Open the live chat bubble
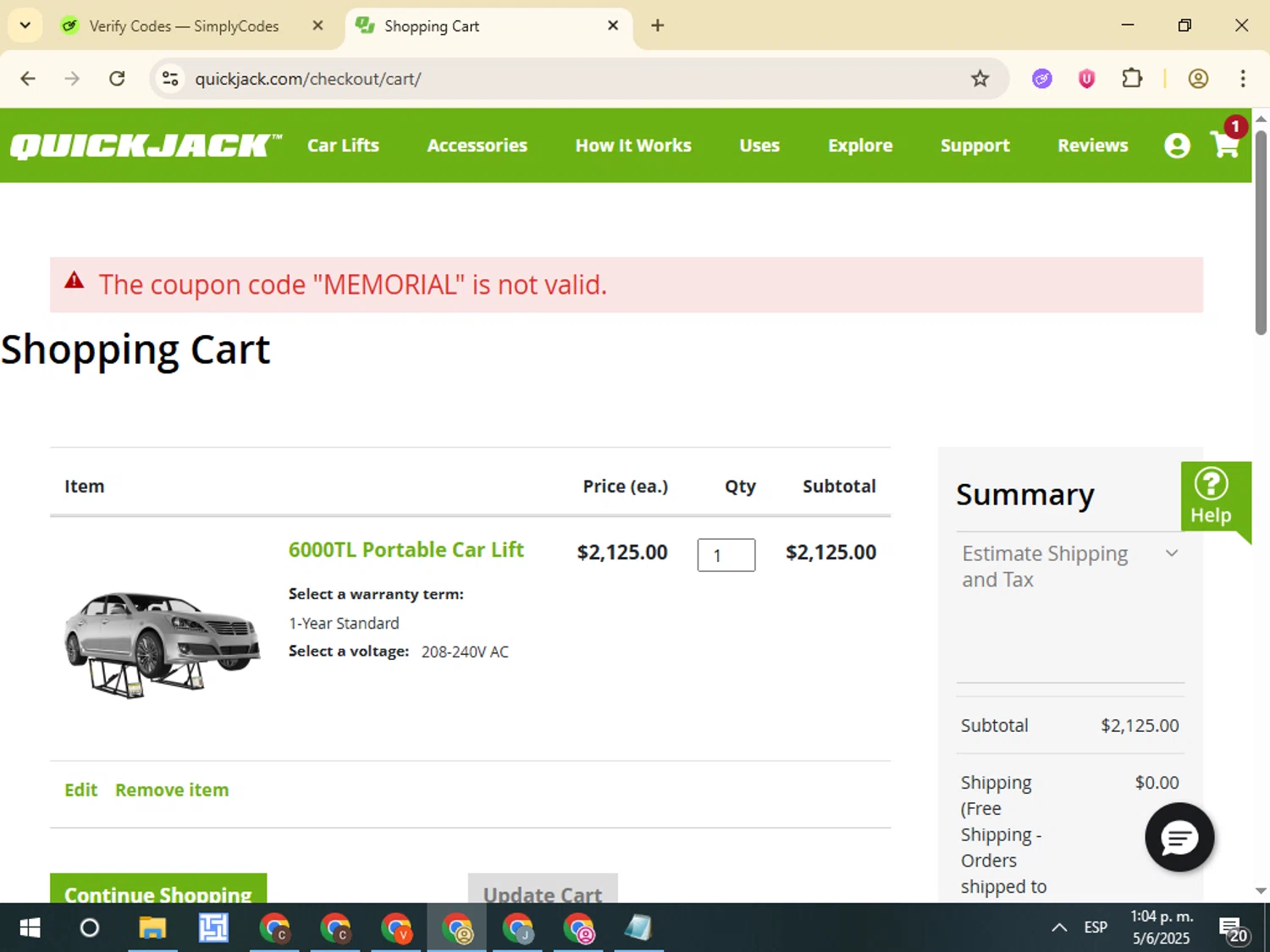The width and height of the screenshot is (1270, 952). tap(1179, 838)
